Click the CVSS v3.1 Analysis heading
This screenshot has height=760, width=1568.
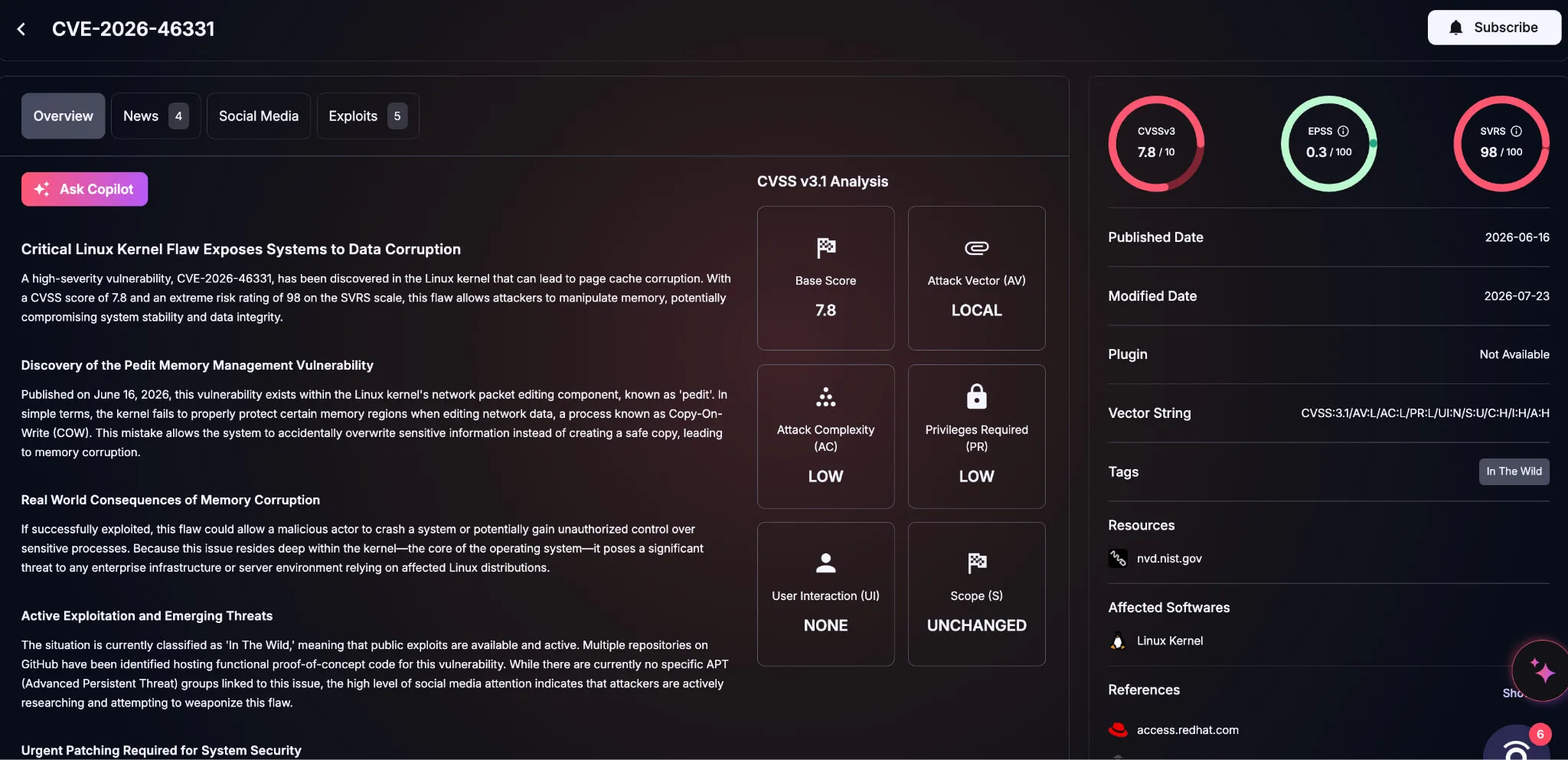pos(822,181)
